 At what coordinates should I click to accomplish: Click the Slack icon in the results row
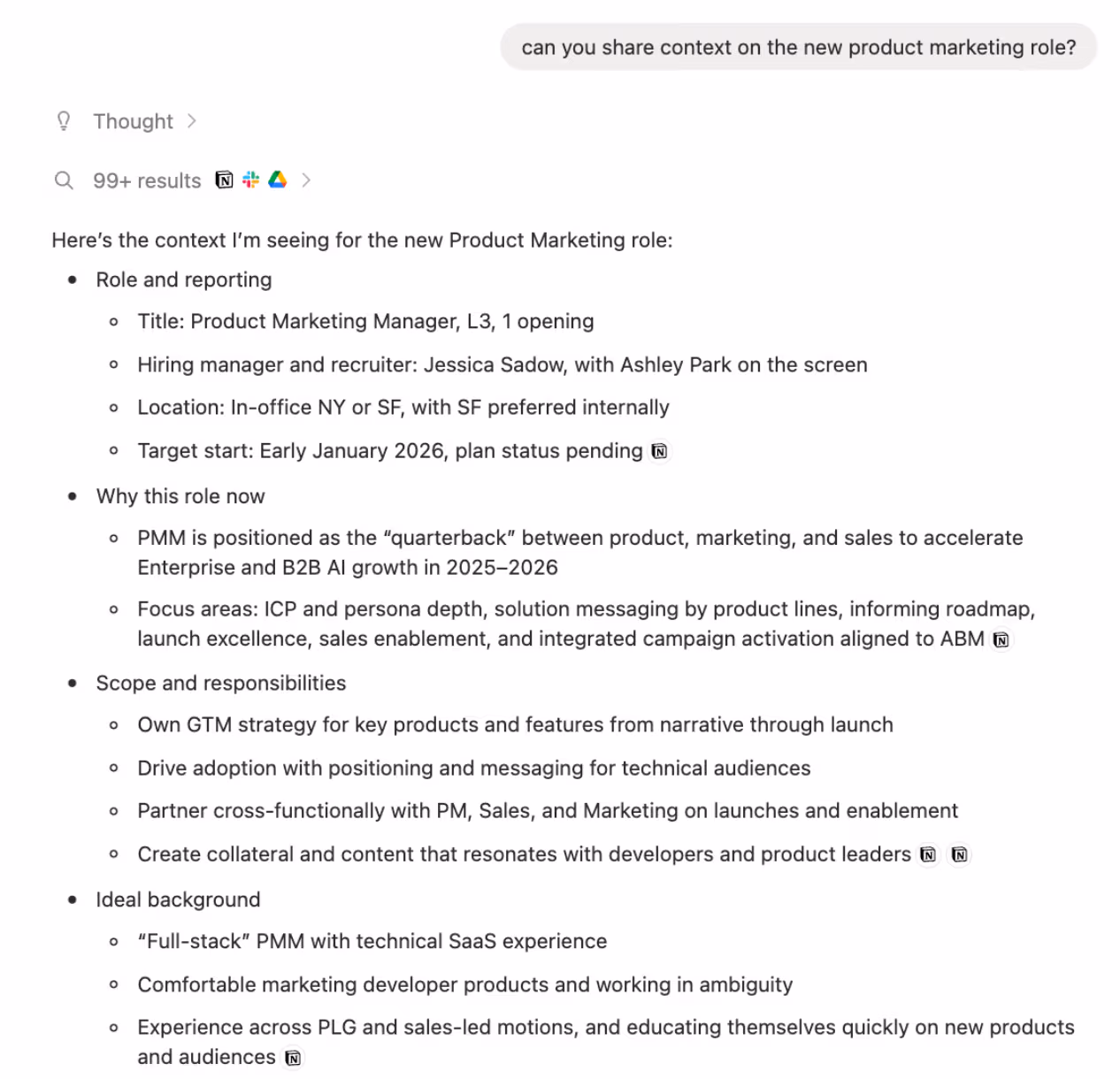pyautogui.click(x=250, y=180)
